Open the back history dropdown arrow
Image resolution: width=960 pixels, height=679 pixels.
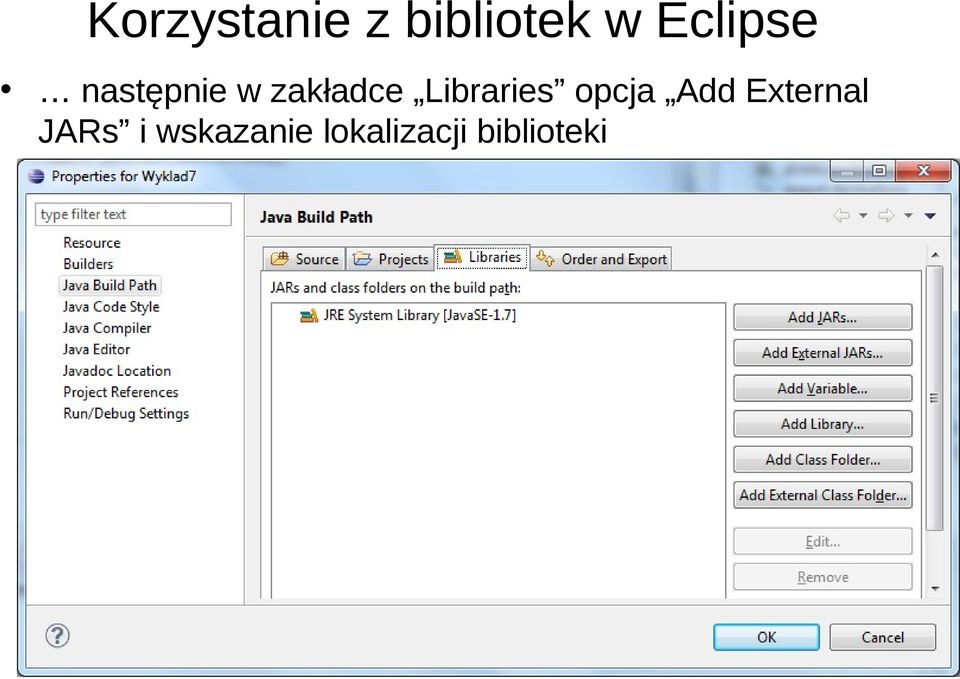863,216
